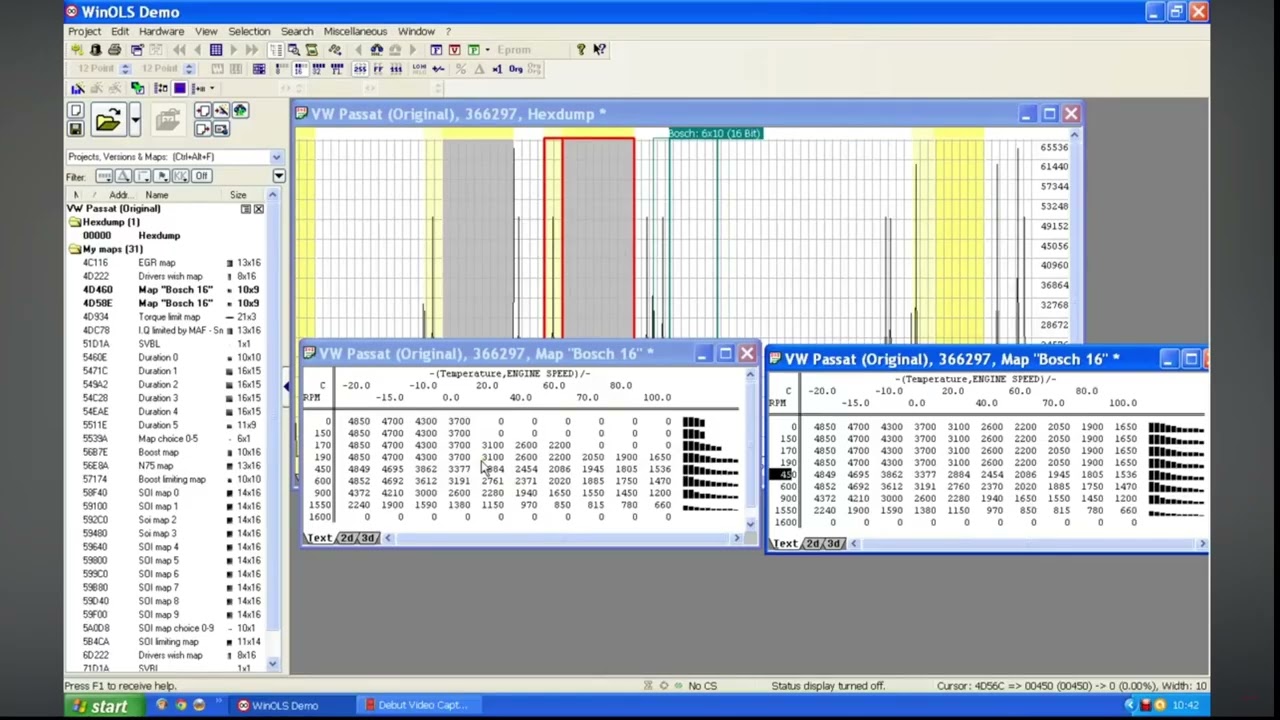Switch left map window to 2d tab
The width and height of the screenshot is (1280, 720).
click(x=347, y=538)
